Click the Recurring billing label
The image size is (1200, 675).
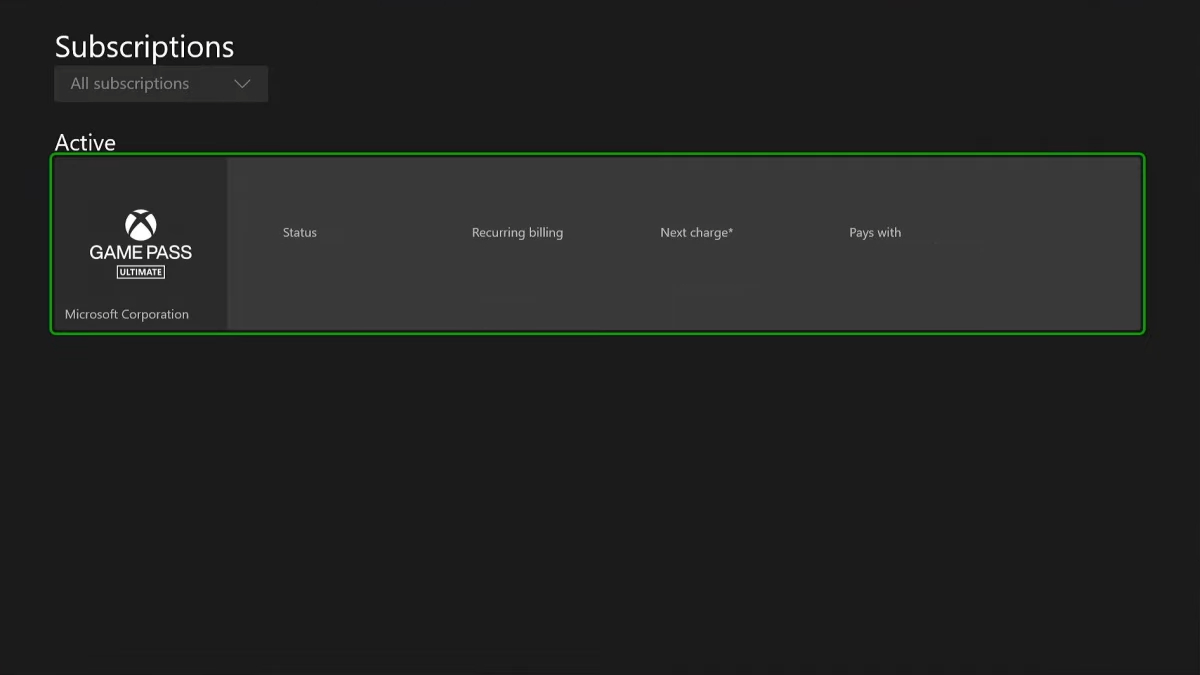click(517, 232)
